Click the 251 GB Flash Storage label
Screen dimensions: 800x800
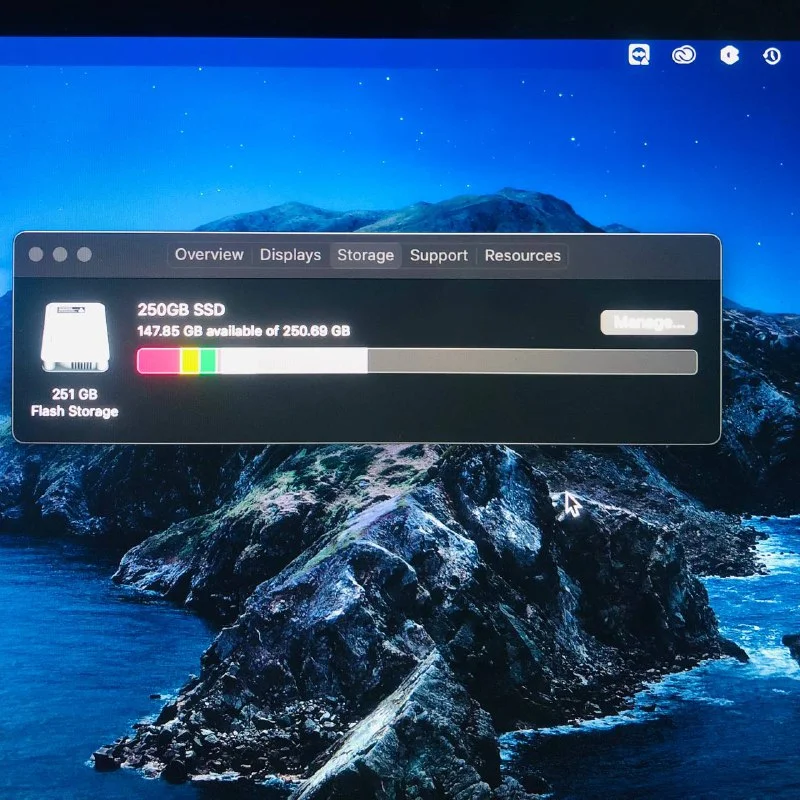coord(75,403)
